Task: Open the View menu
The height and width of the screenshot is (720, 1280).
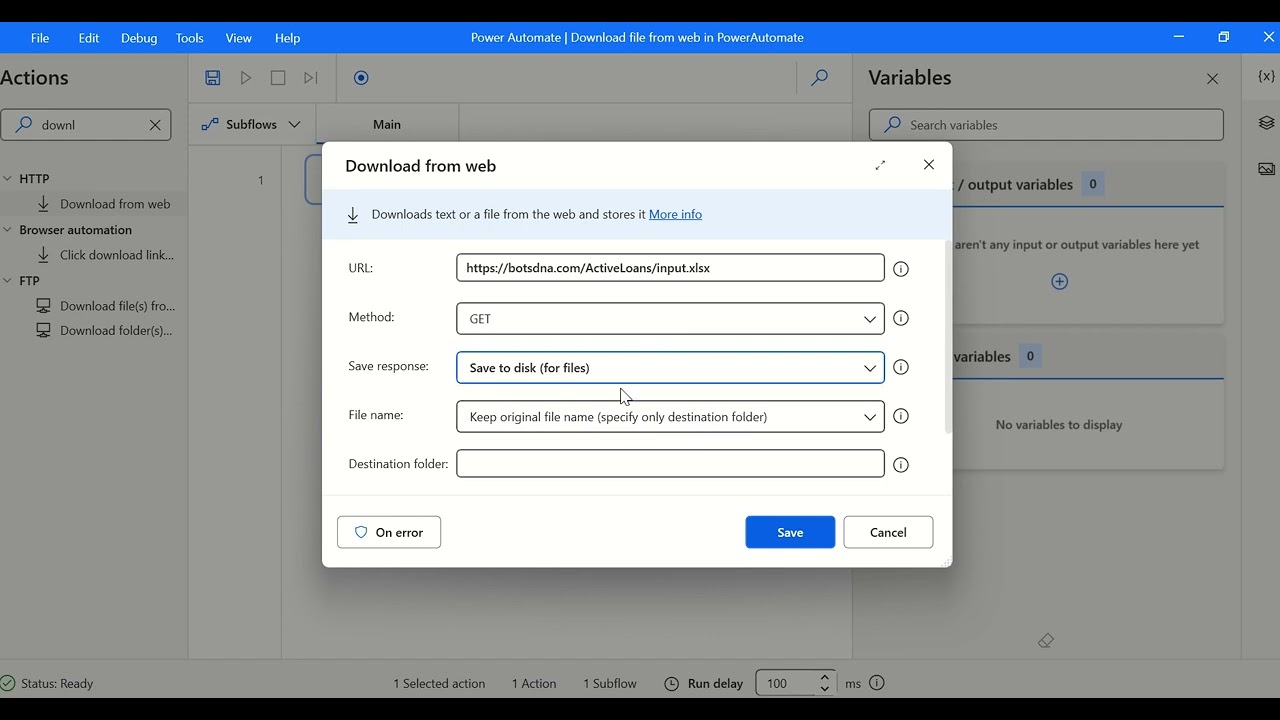Action: pyautogui.click(x=238, y=38)
